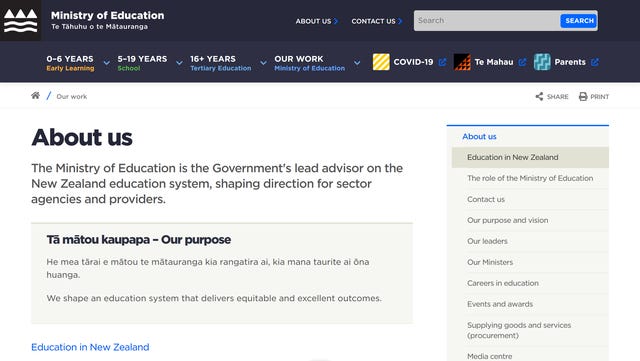
Task: Open the blue Education in New Zealand body link
Action: 90,347
